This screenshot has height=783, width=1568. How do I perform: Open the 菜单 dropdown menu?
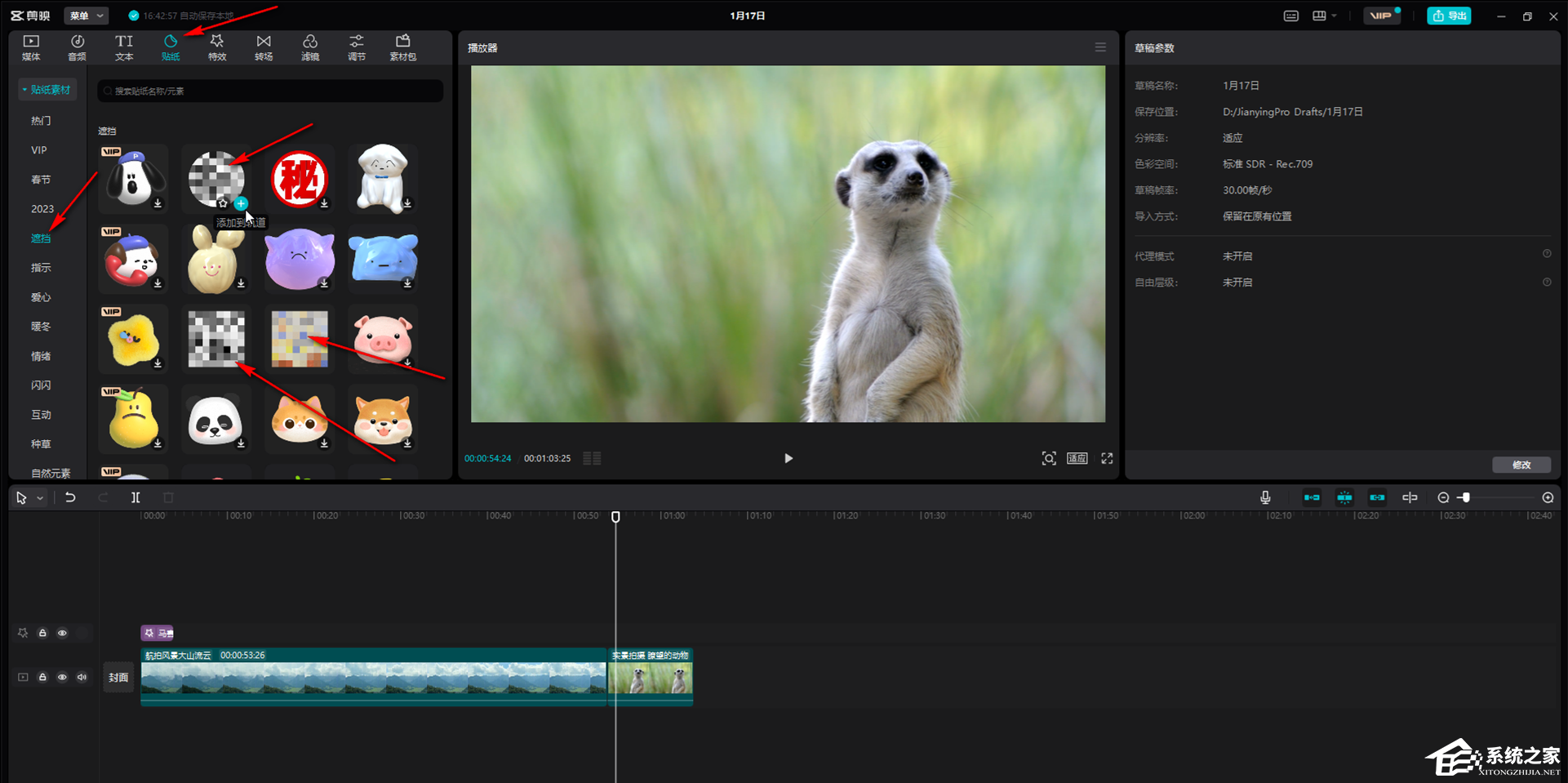[x=87, y=16]
